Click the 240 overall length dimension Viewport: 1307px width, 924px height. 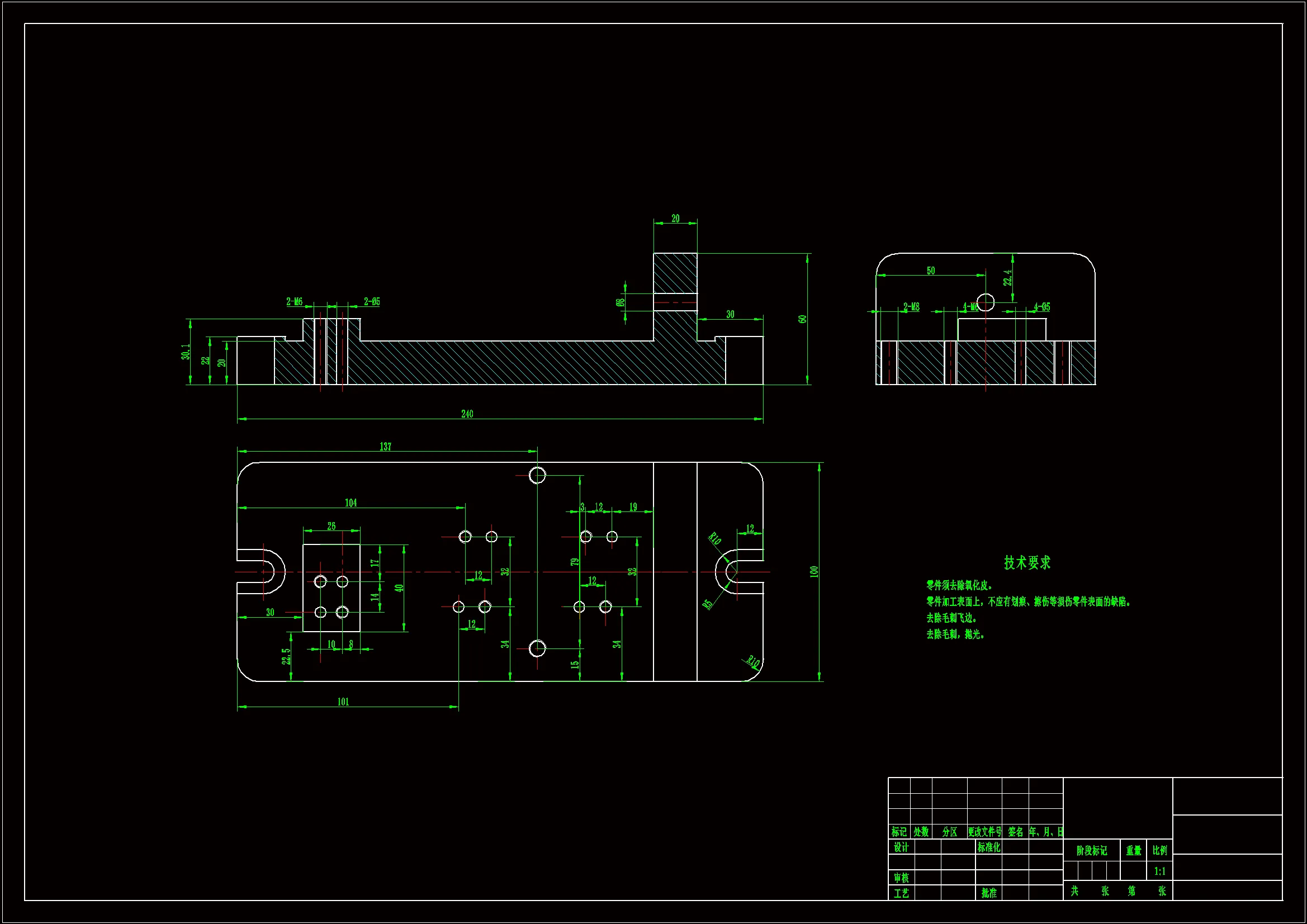(467, 414)
